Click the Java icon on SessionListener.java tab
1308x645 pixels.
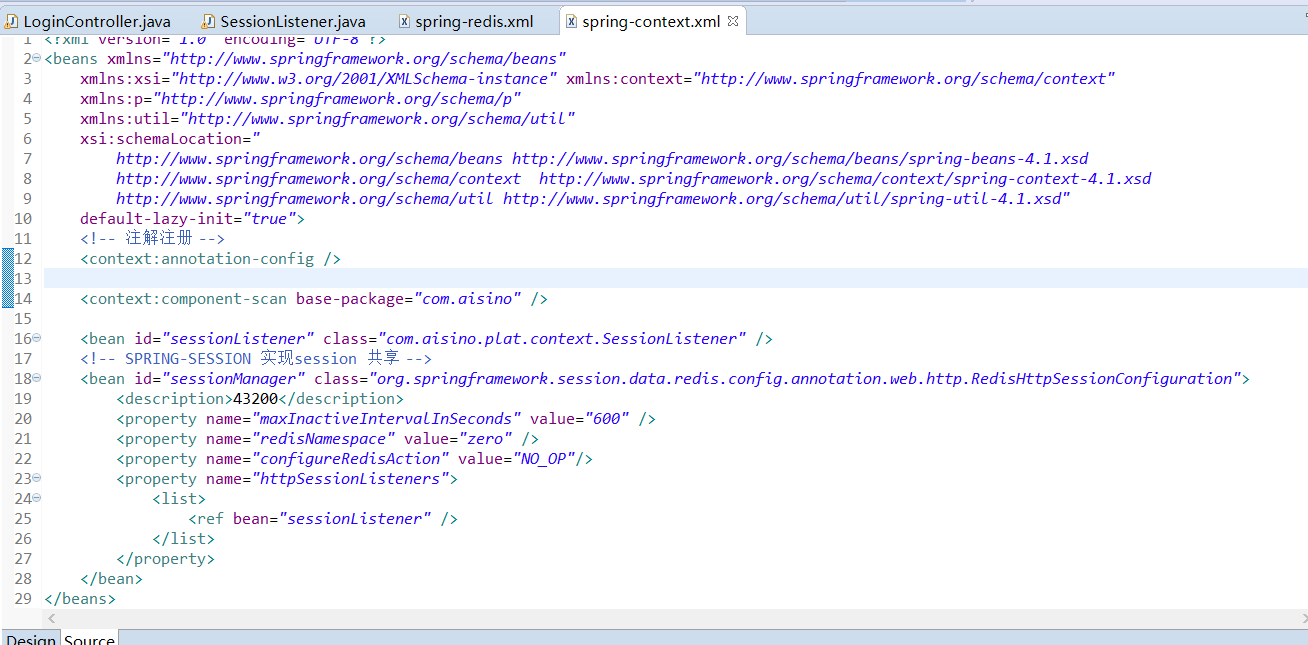207,19
